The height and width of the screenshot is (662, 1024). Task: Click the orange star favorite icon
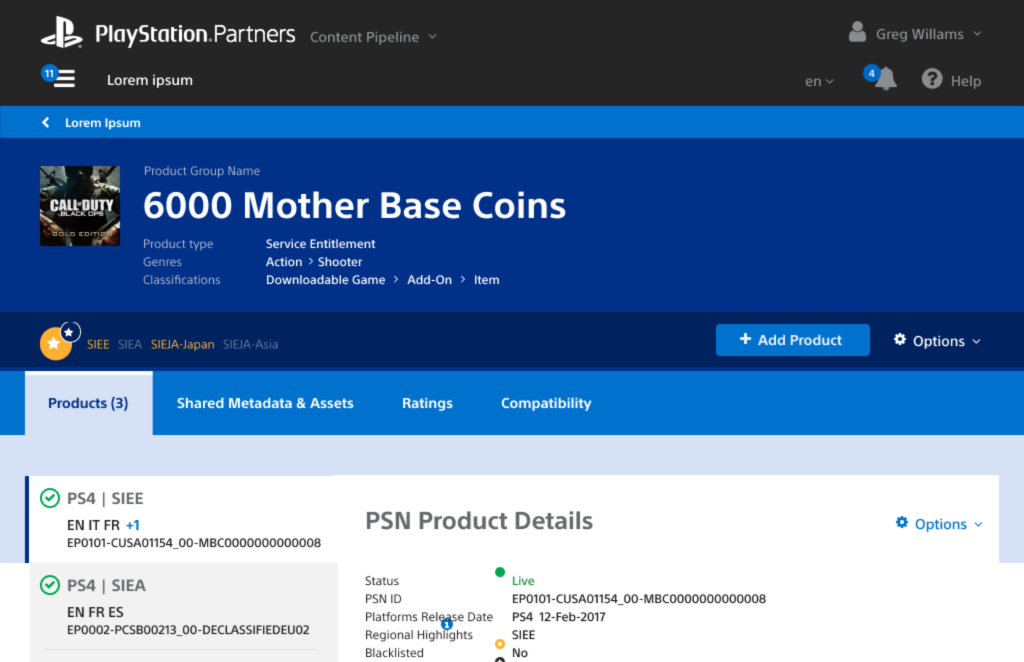[x=55, y=344]
